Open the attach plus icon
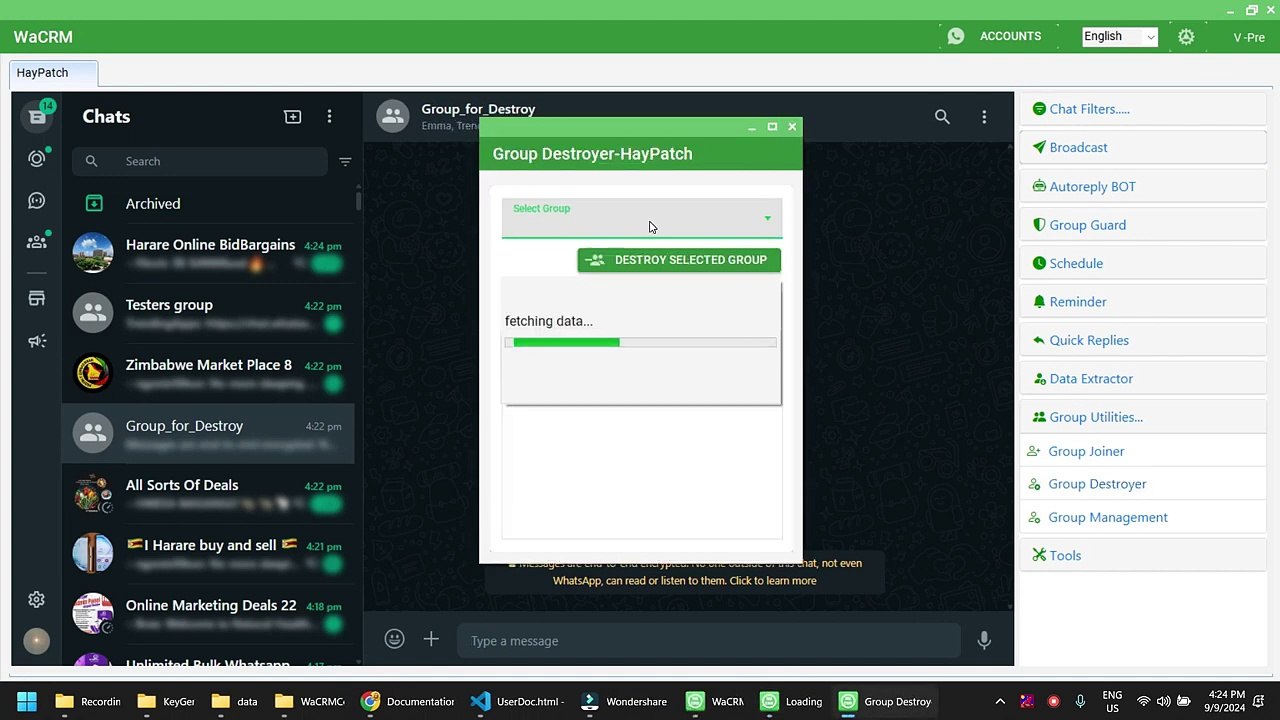The height and width of the screenshot is (720, 1280). click(x=431, y=639)
